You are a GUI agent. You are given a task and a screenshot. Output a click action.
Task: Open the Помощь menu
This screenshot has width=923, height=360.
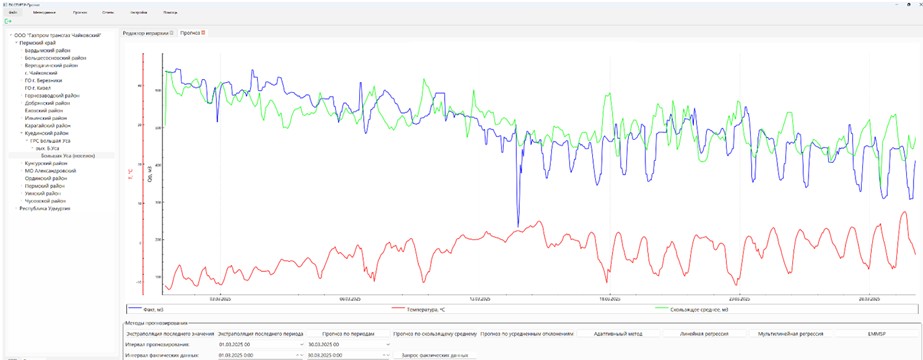point(170,12)
